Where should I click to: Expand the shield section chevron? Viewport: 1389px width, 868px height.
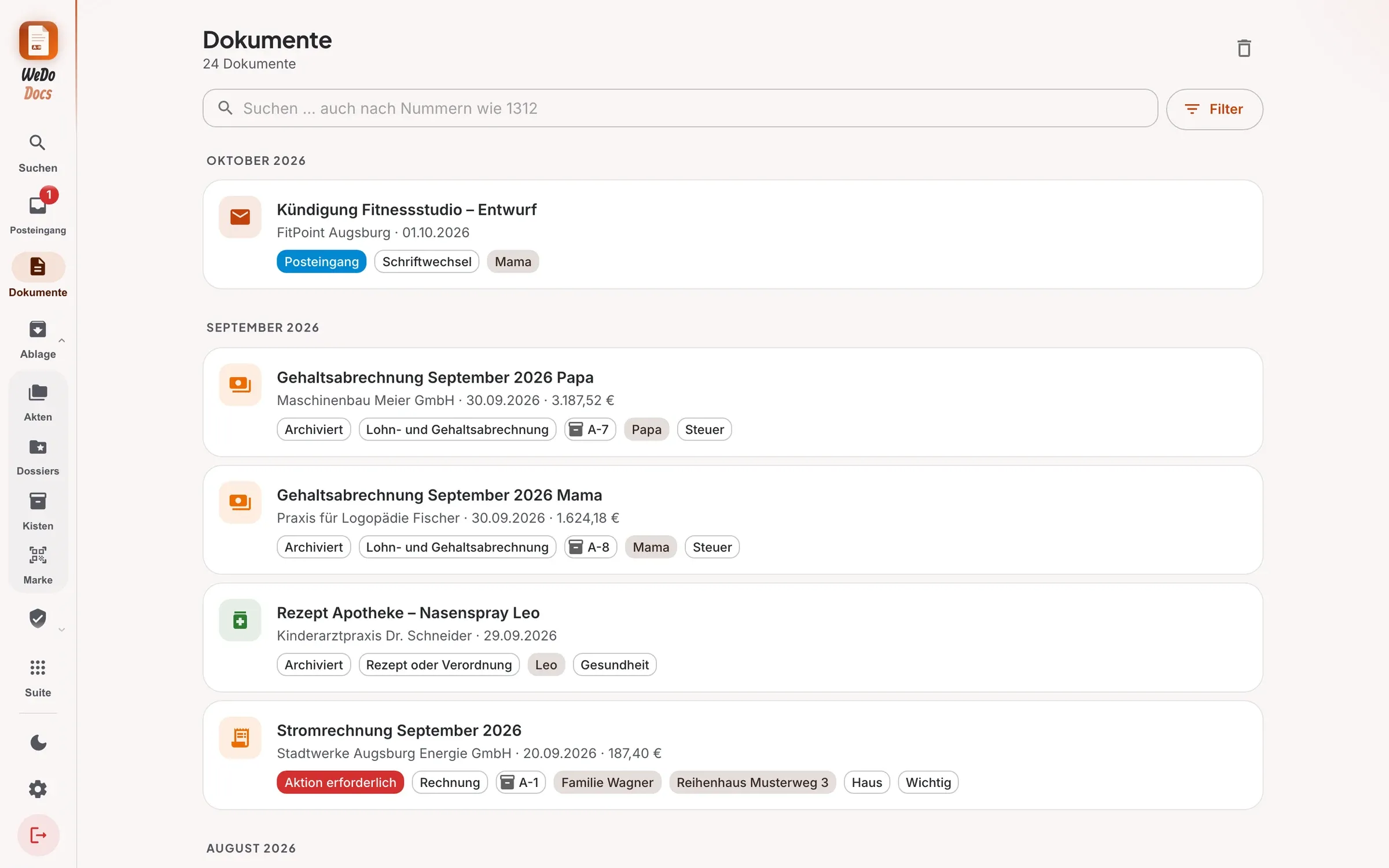[61, 630]
